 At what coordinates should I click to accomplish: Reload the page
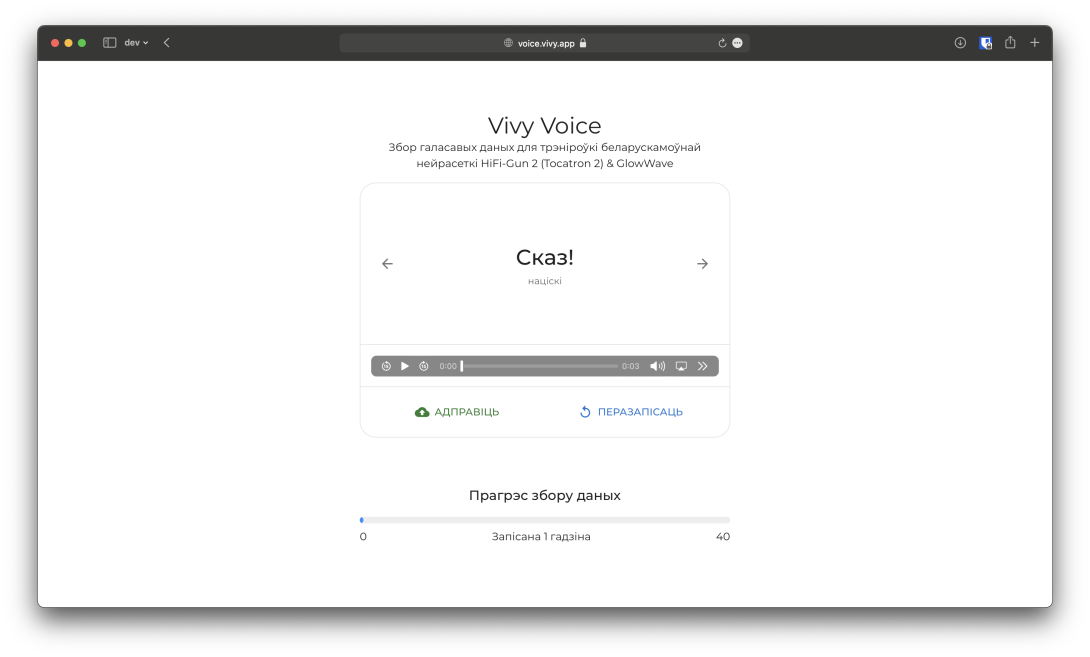click(722, 43)
